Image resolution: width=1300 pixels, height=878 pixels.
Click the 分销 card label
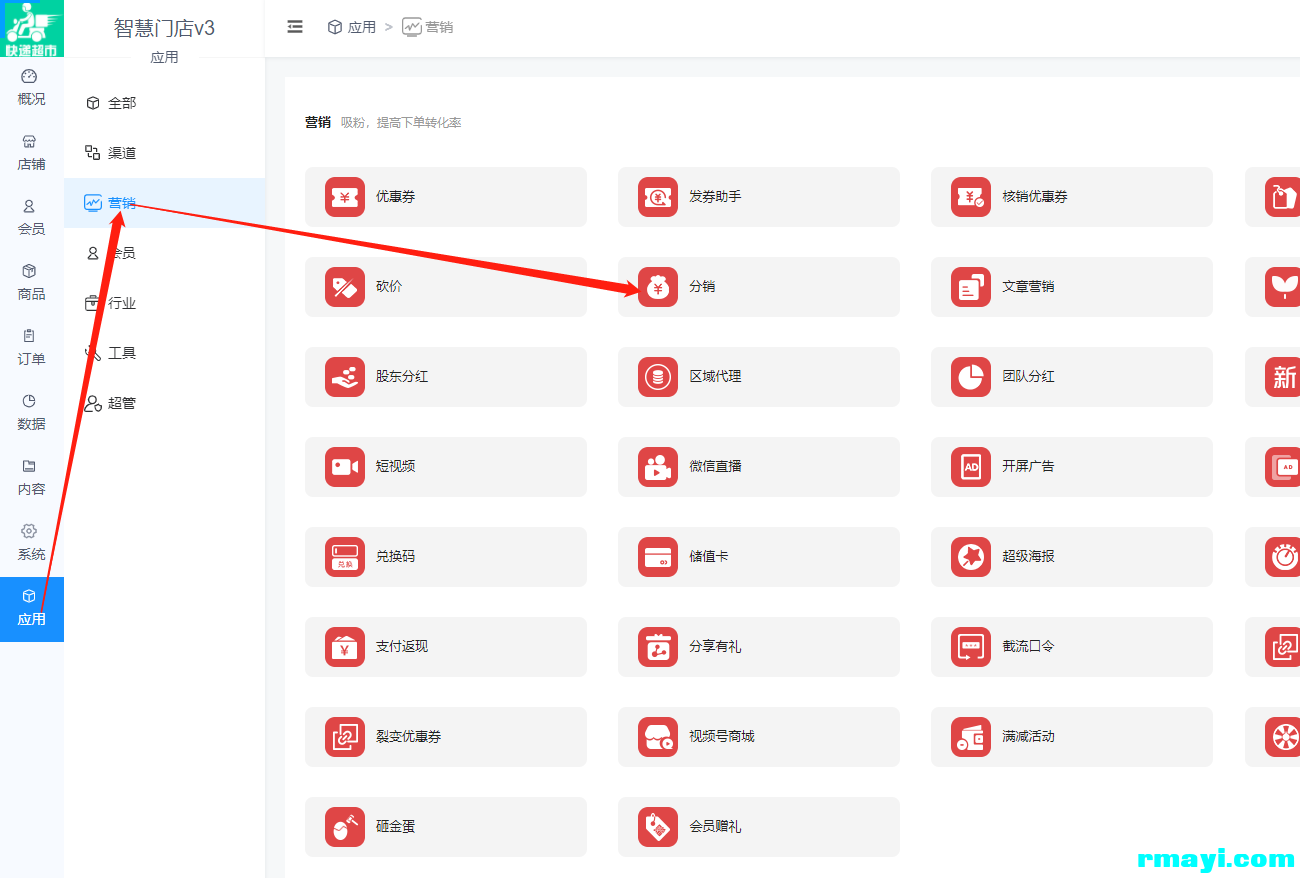pos(702,287)
